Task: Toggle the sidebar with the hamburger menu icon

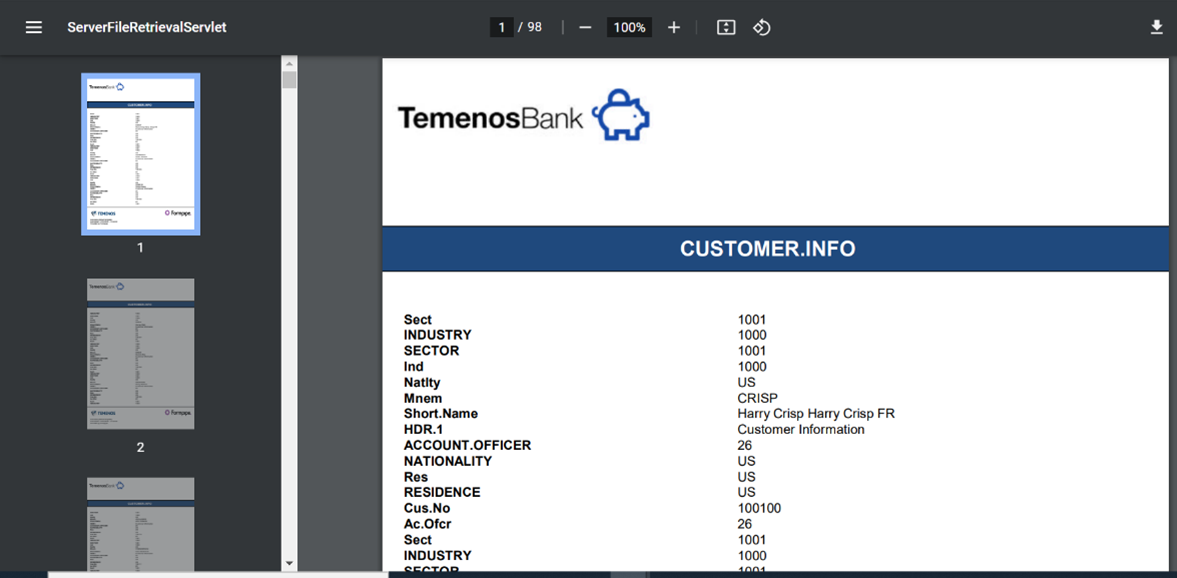Action: (34, 27)
